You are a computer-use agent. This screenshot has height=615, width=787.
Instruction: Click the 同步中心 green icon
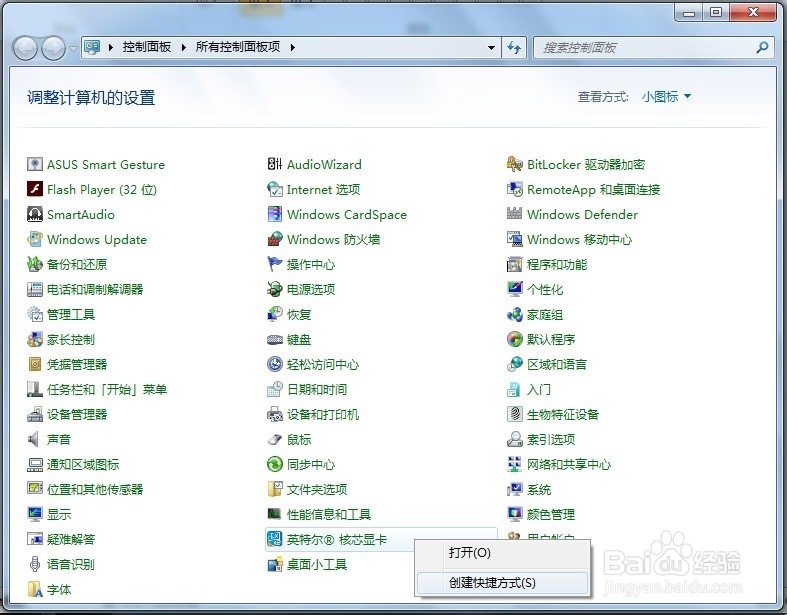click(275, 464)
